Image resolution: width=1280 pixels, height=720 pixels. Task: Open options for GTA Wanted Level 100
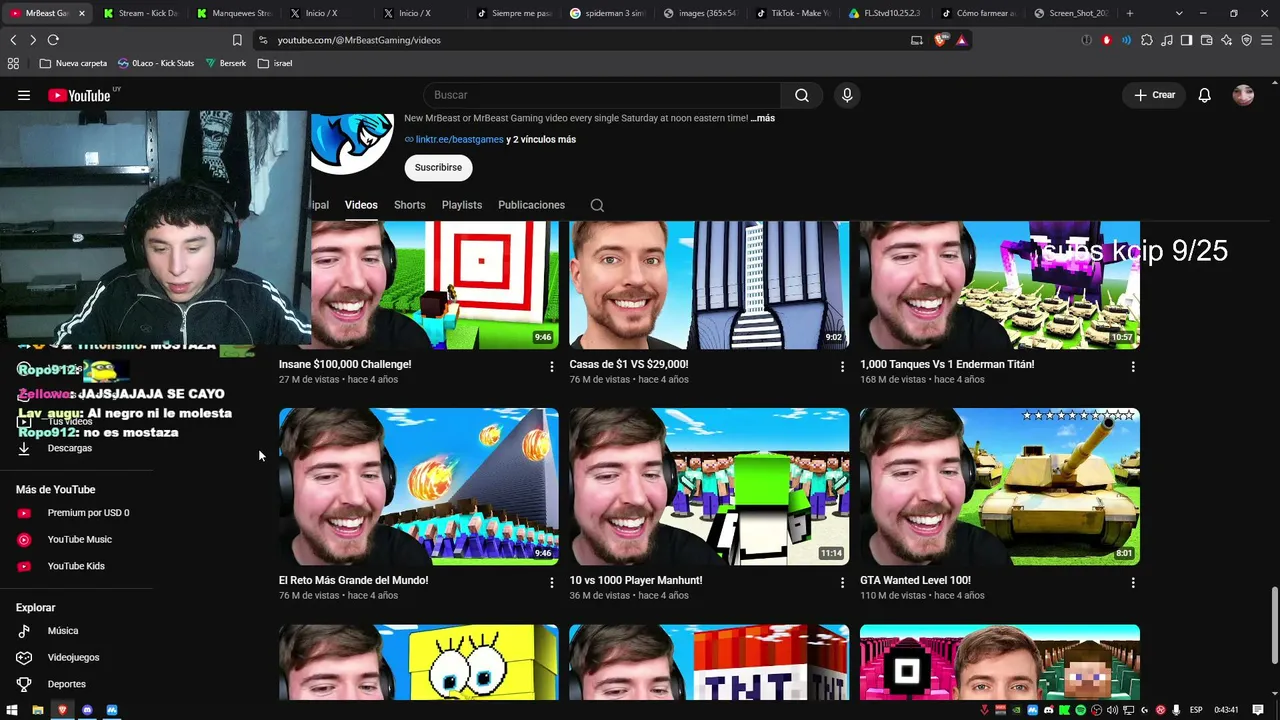[1133, 583]
